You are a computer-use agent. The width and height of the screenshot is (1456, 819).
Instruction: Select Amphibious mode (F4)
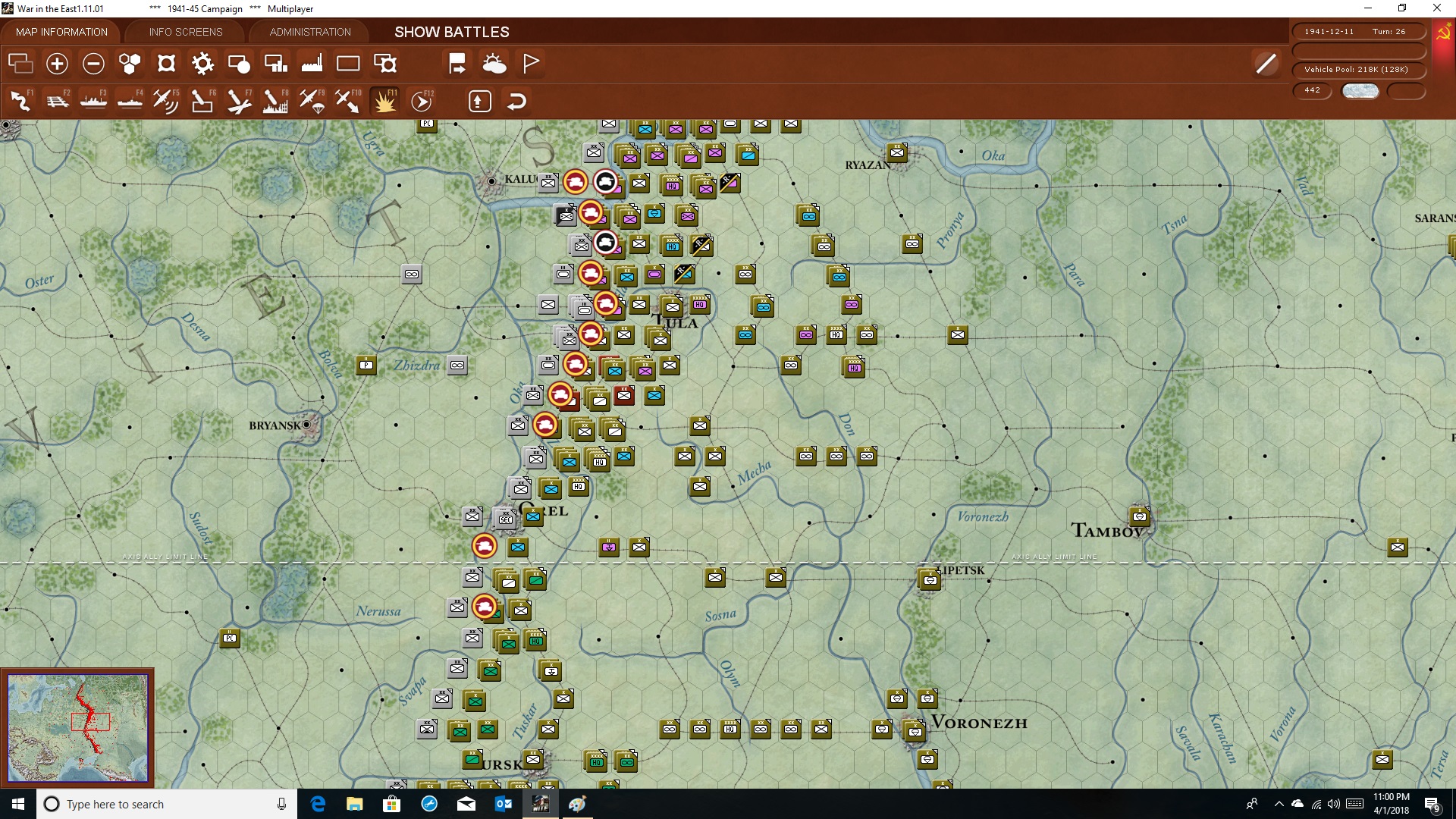tap(130, 101)
